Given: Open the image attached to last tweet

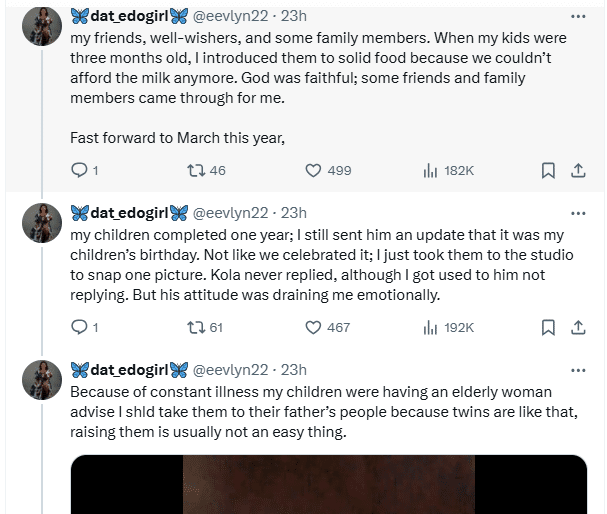Looking at the screenshot, I should [329, 484].
